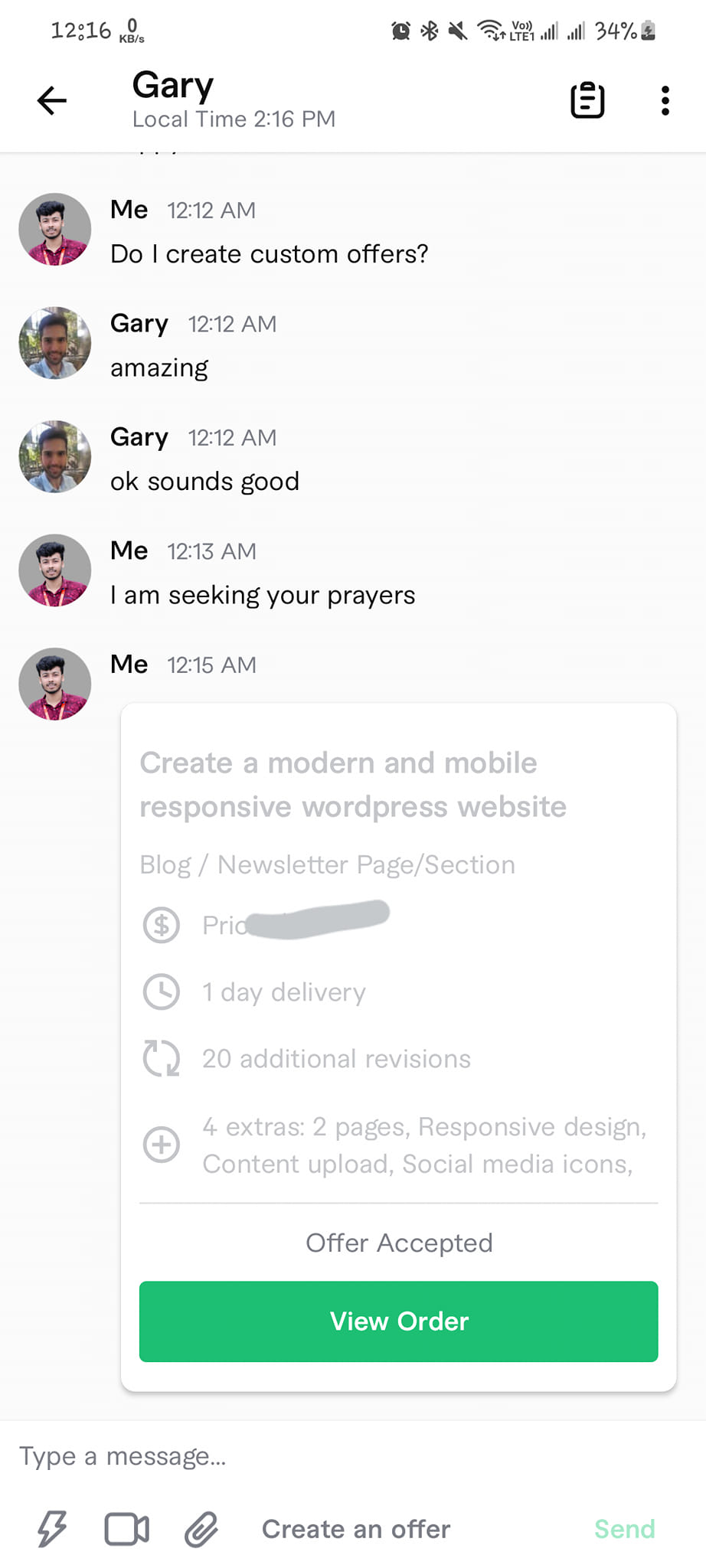Tap the battery indicator in the status bar
Image resolution: width=706 pixels, height=1568 pixels.
(648, 31)
